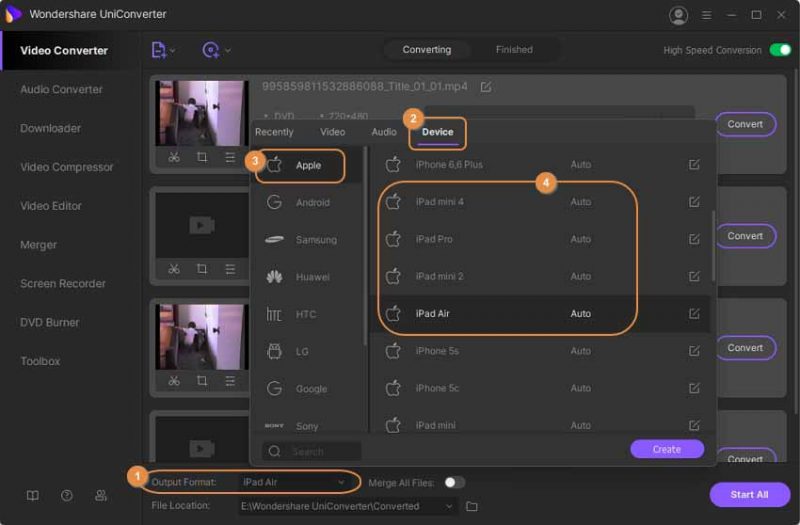Open dropdown arrow next to Add Files
800x525 pixels.
click(x=173, y=51)
